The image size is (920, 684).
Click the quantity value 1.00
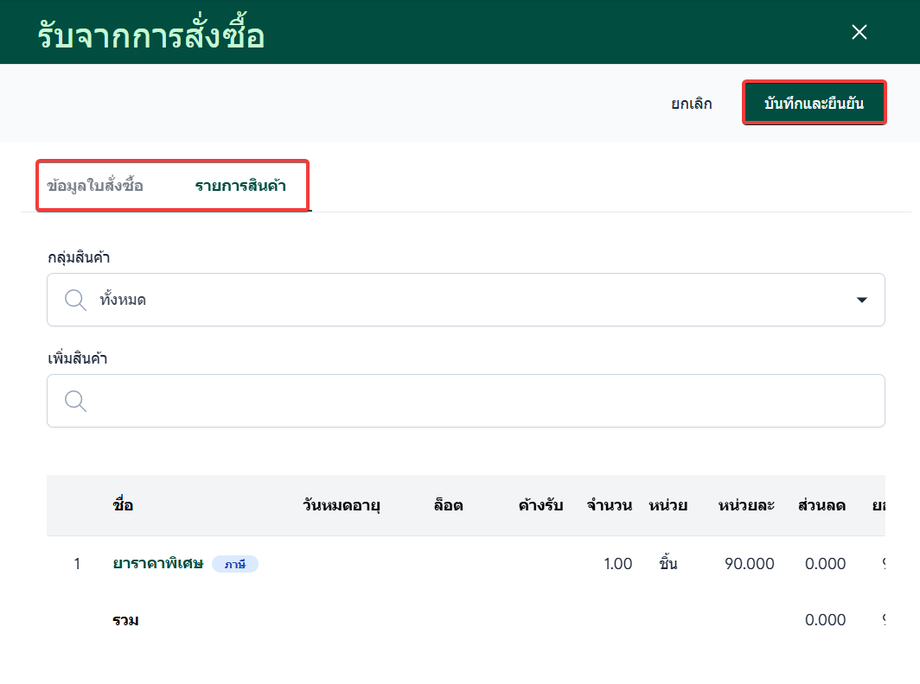coord(618,564)
